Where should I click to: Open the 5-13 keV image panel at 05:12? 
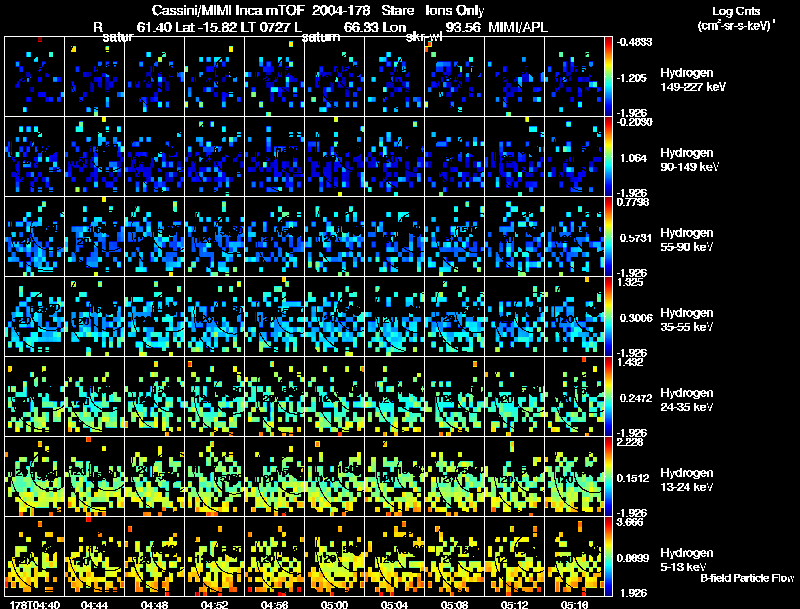[514, 557]
